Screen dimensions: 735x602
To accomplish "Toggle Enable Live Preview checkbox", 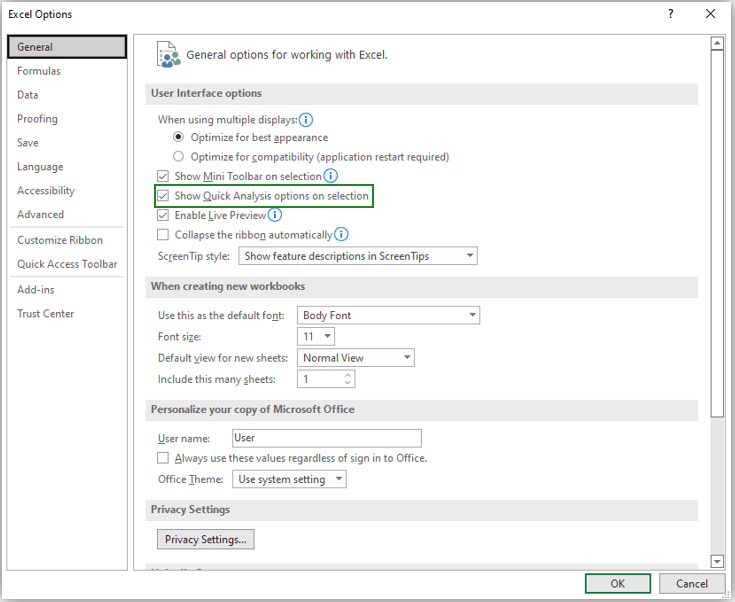I will pyautogui.click(x=163, y=215).
